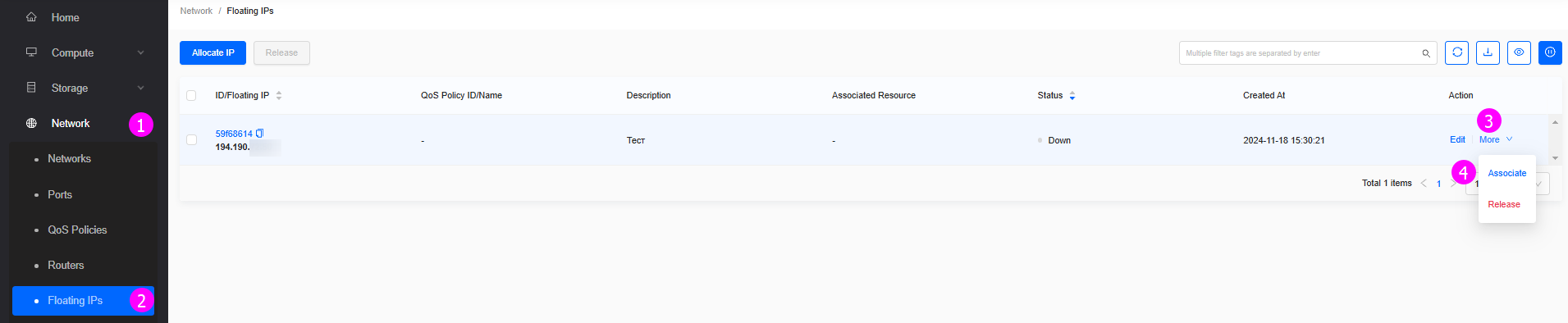
Task: Click the table scroll down arrow
Action: pos(1555,158)
